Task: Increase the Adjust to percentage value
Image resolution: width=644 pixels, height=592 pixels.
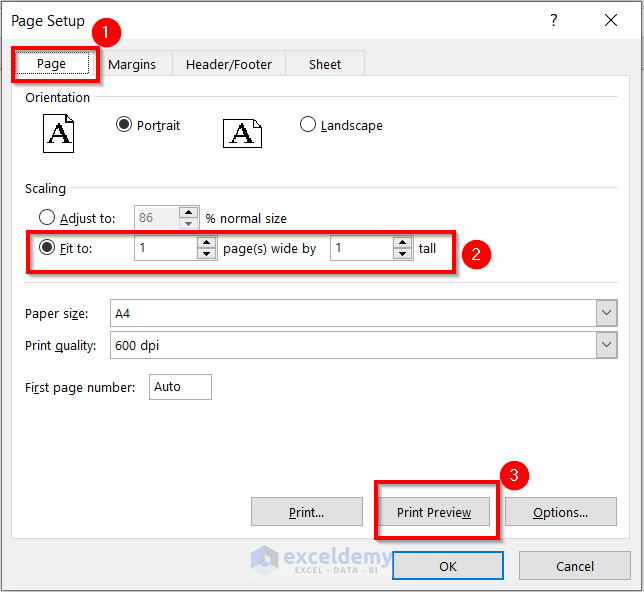Action: pyautogui.click(x=189, y=212)
